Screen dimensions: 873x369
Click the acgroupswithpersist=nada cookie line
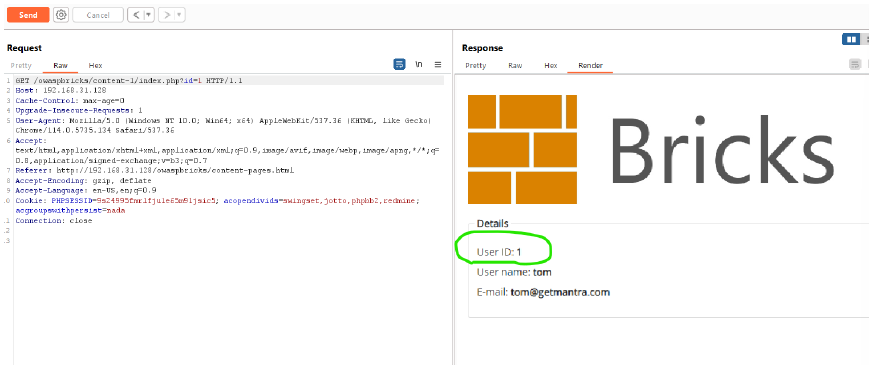click(70, 210)
